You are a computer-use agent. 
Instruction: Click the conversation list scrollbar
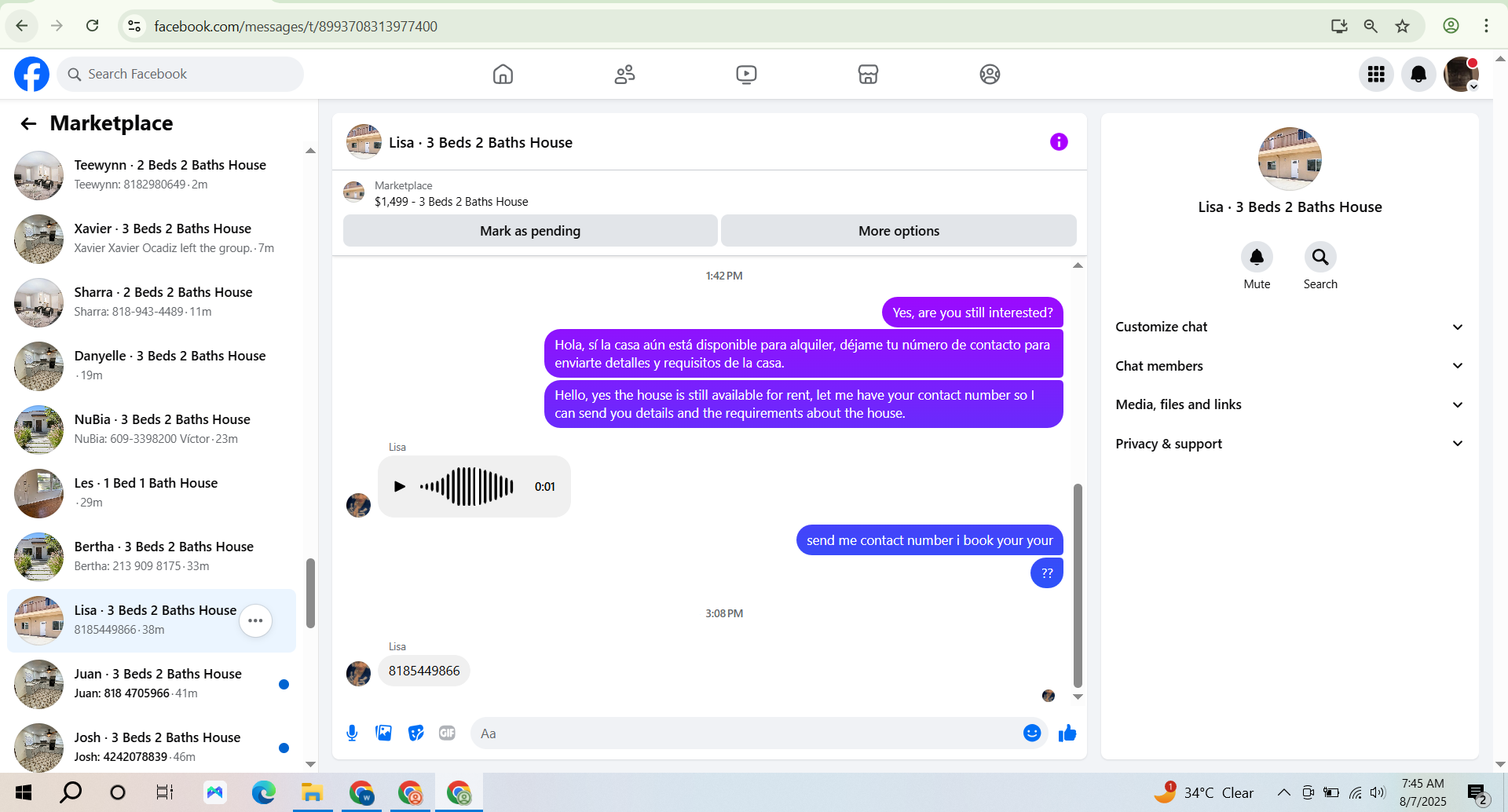point(310,593)
